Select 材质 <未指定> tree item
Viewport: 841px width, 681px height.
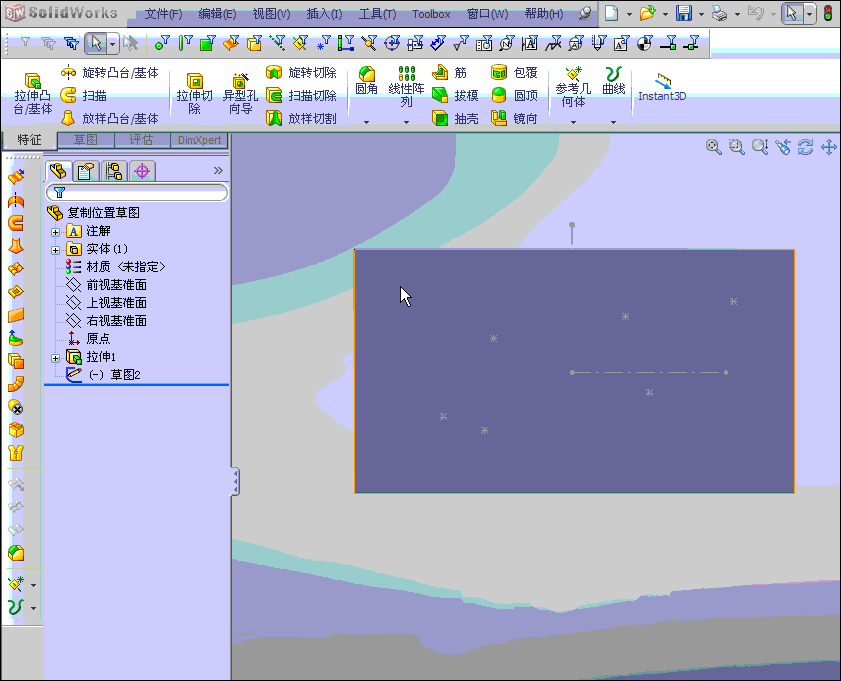[115, 267]
